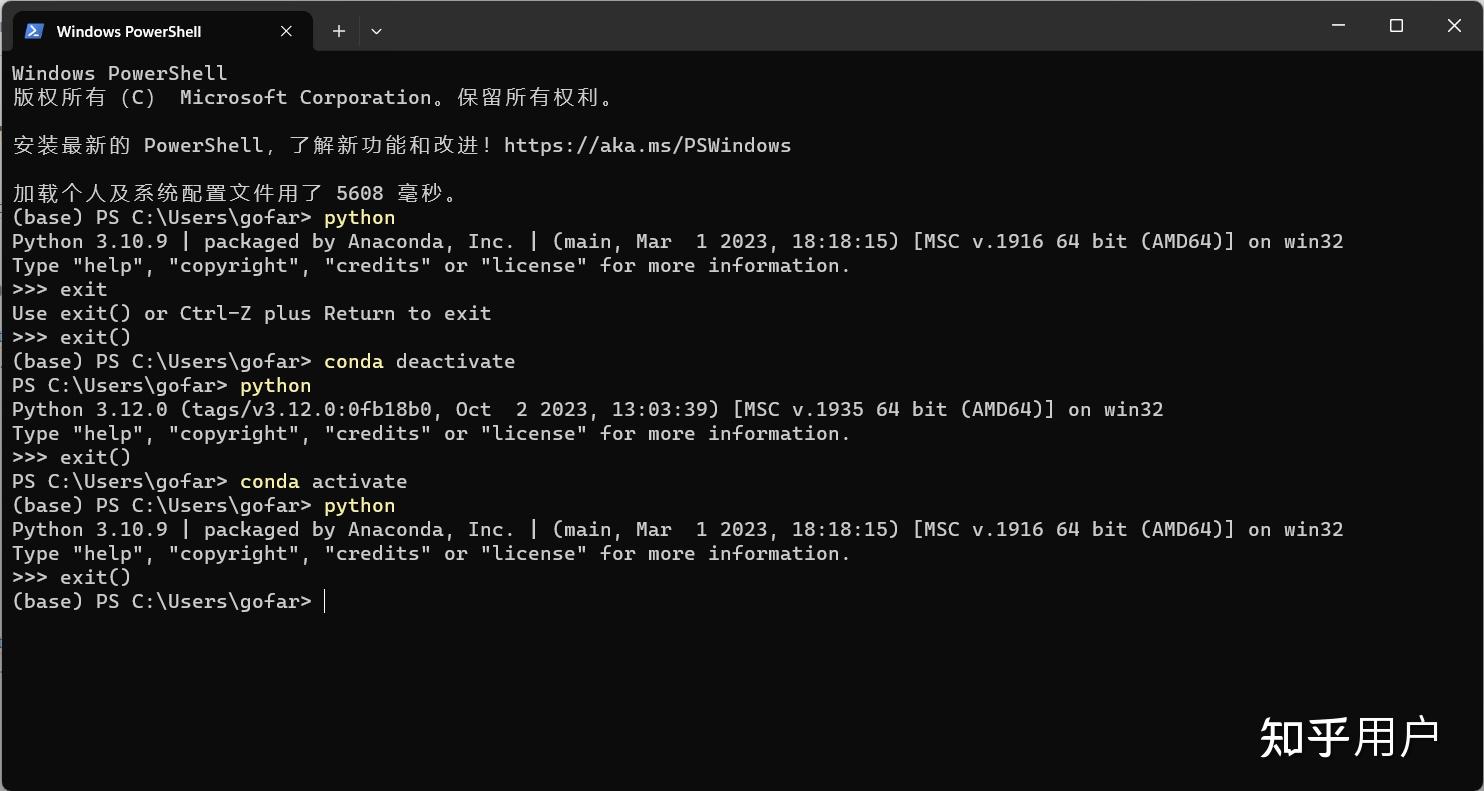Viewport: 1484px width, 791px height.
Task: Maximize the terminal window
Action: (x=1397, y=26)
